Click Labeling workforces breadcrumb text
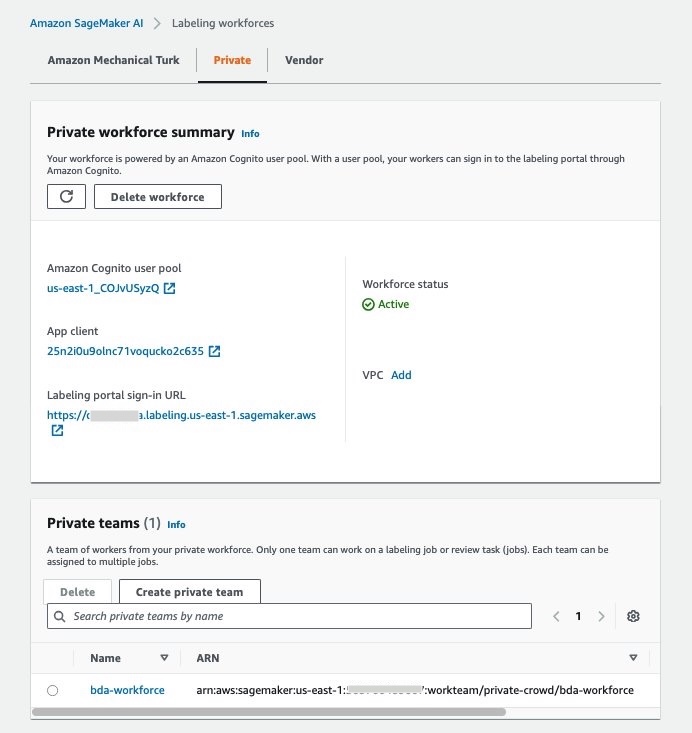Screen dimensions: 692x733 click(x=223, y=23)
